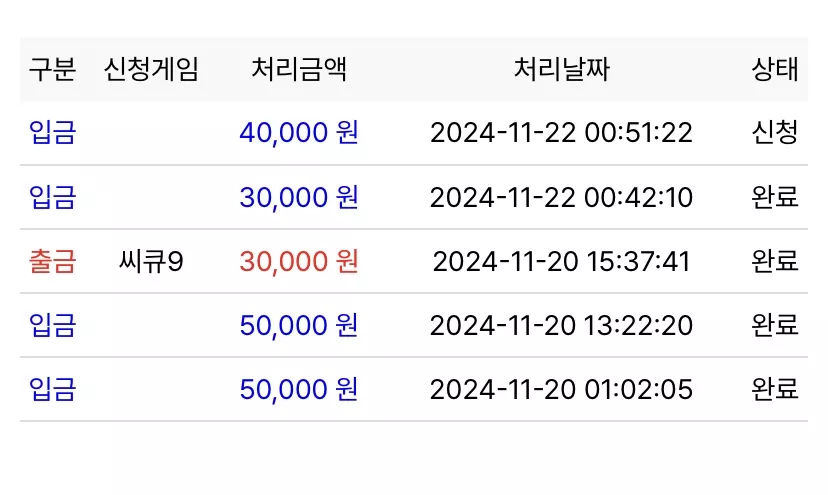
Task: Click the date 2024-11-20 13:22:20
Action: (561, 325)
